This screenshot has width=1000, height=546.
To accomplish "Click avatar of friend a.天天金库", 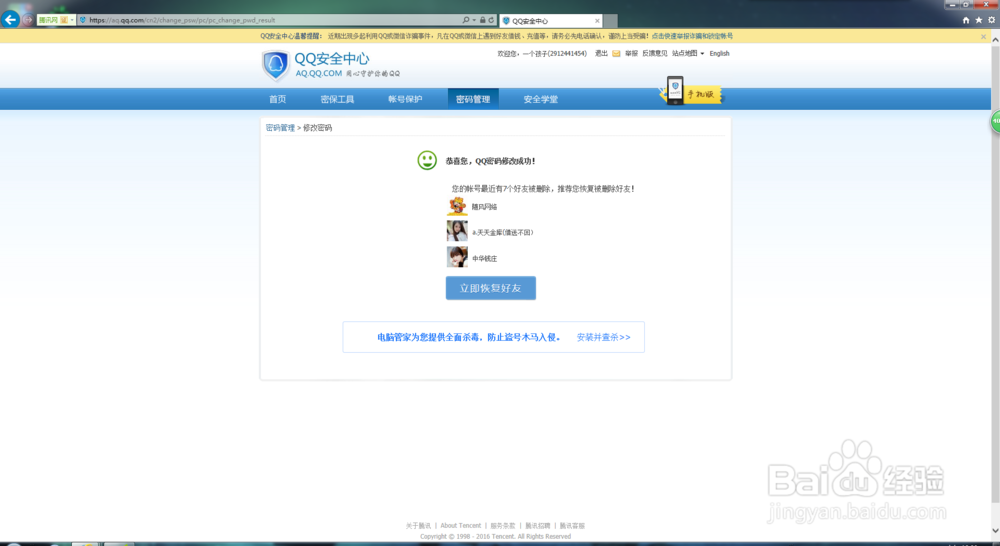I will (457, 231).
